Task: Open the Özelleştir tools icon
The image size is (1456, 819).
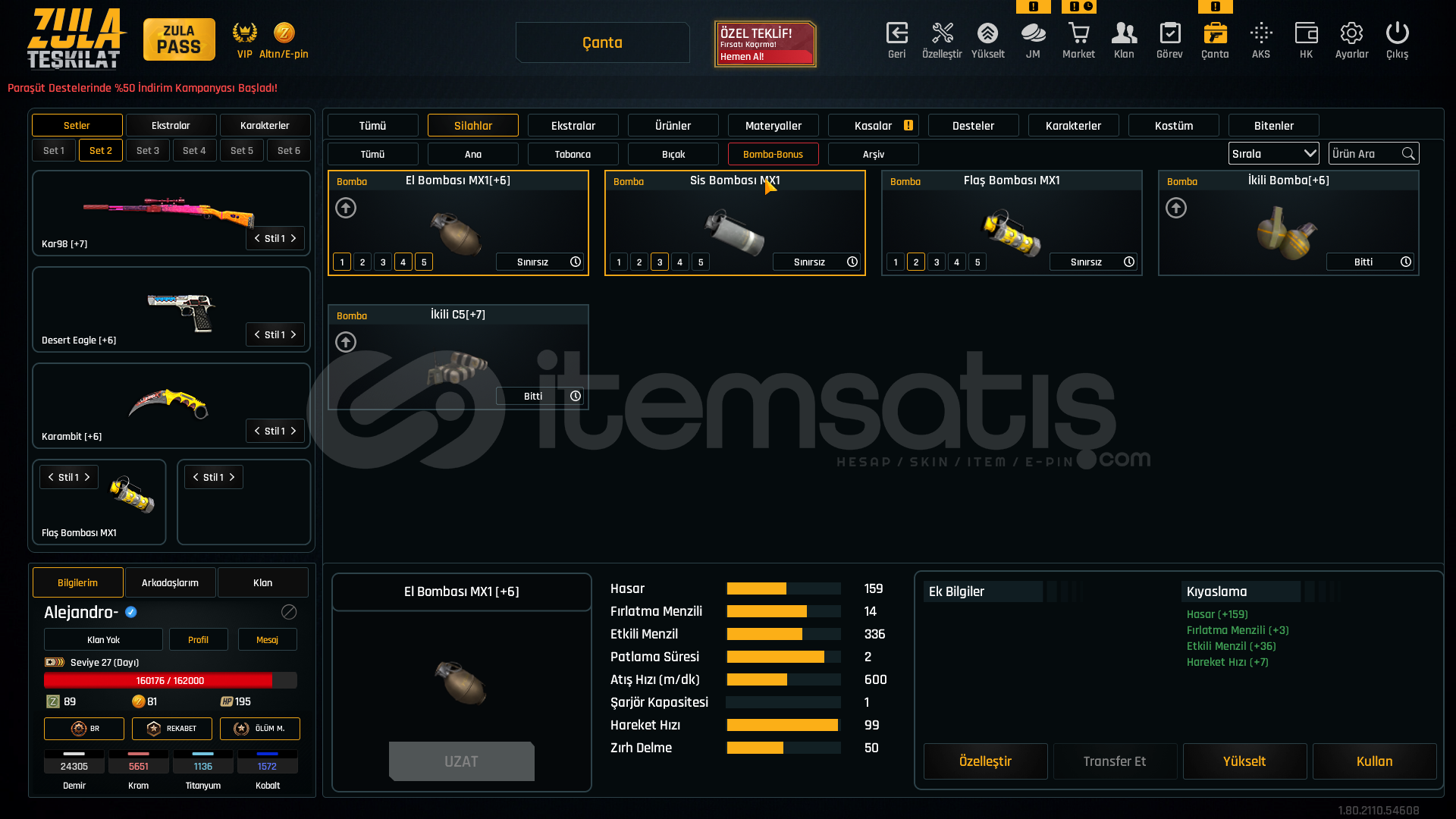Action: pyautogui.click(x=942, y=33)
